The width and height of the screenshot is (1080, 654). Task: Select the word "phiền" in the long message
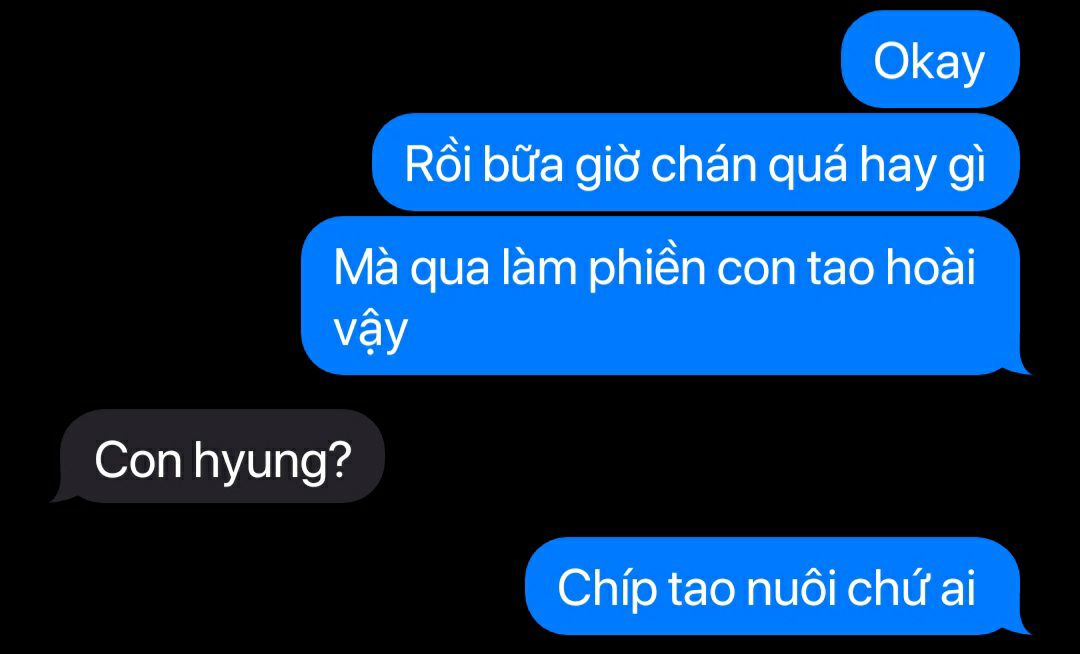click(647, 266)
